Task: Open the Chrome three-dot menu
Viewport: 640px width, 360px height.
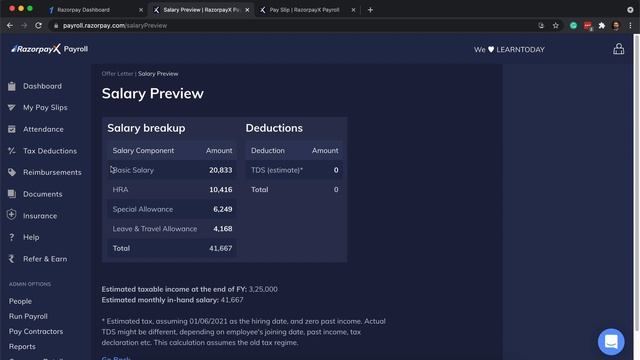Action: point(630,25)
